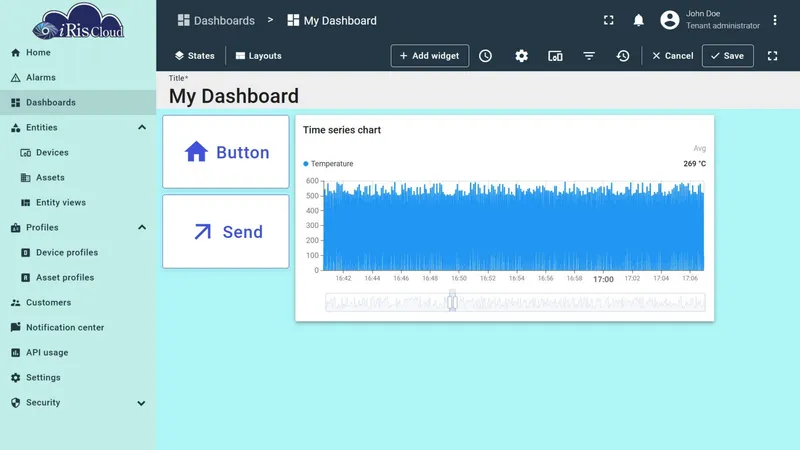Open dashboard States
The width and height of the screenshot is (800, 450).
[x=194, y=56]
